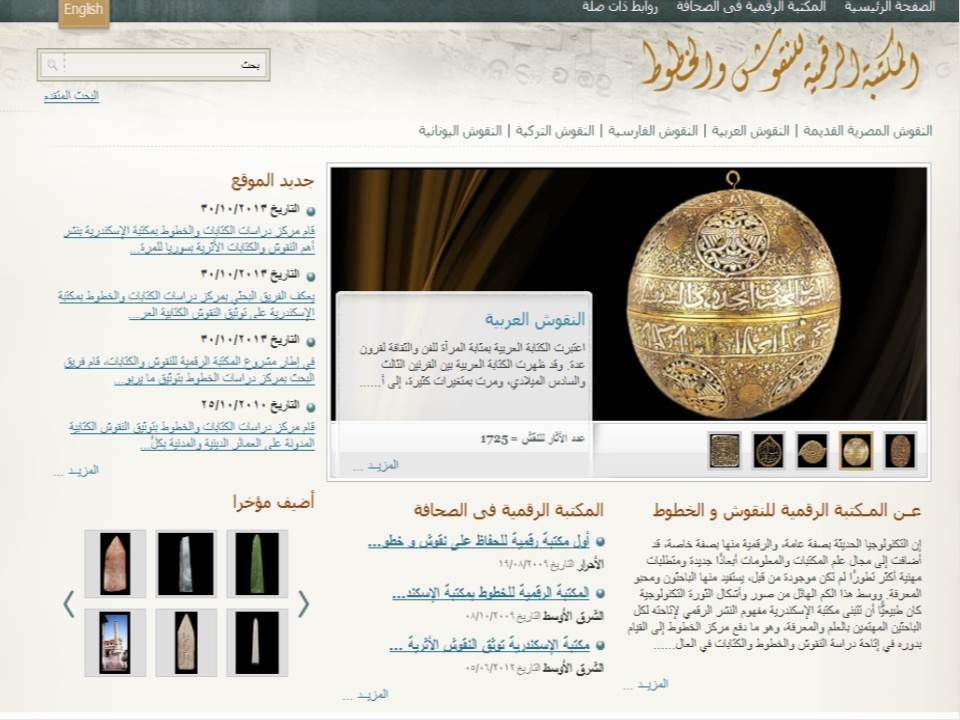Open the pink stone artifact thumbnail
Screen dimensions: 960x720
(x=115, y=564)
